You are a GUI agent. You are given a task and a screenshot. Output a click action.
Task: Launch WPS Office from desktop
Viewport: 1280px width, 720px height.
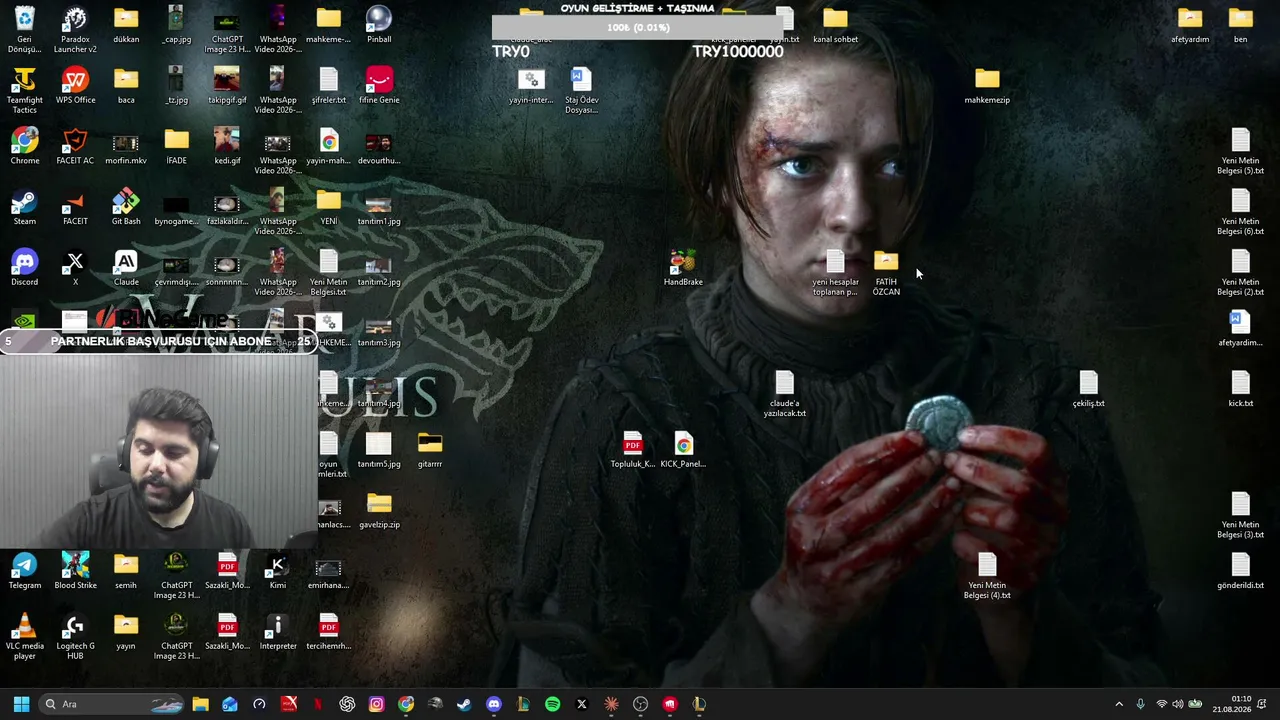tap(75, 85)
